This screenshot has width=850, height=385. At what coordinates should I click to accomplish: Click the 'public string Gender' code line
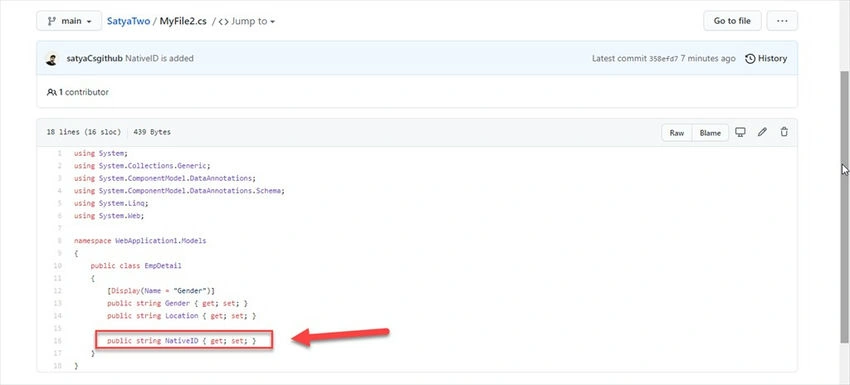tap(177, 303)
